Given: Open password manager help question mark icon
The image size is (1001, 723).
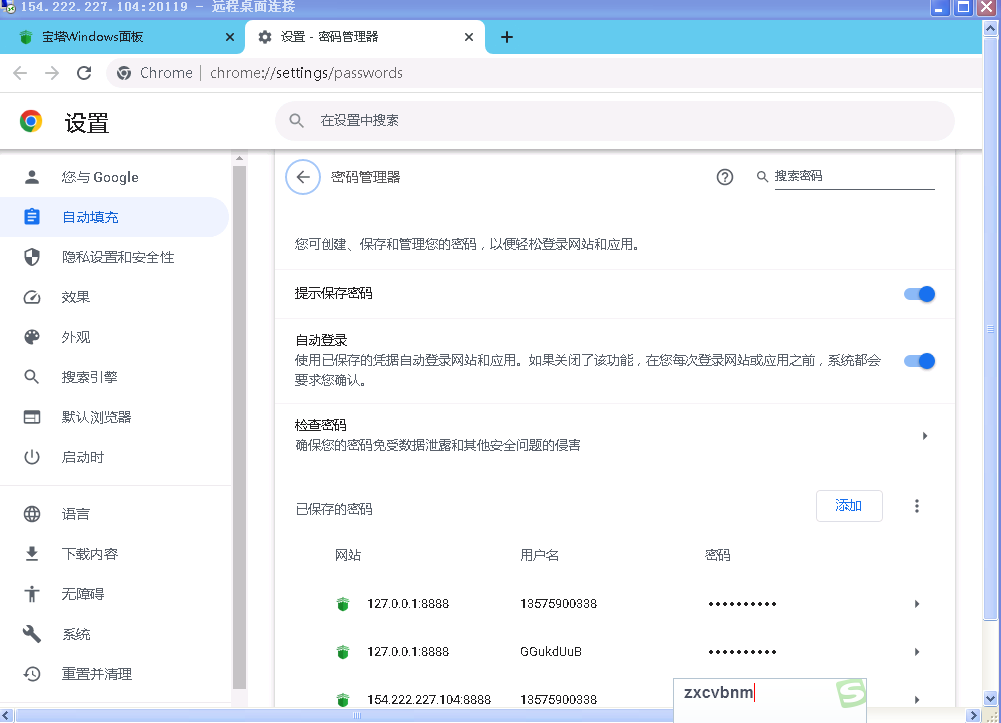Looking at the screenshot, I should (725, 177).
